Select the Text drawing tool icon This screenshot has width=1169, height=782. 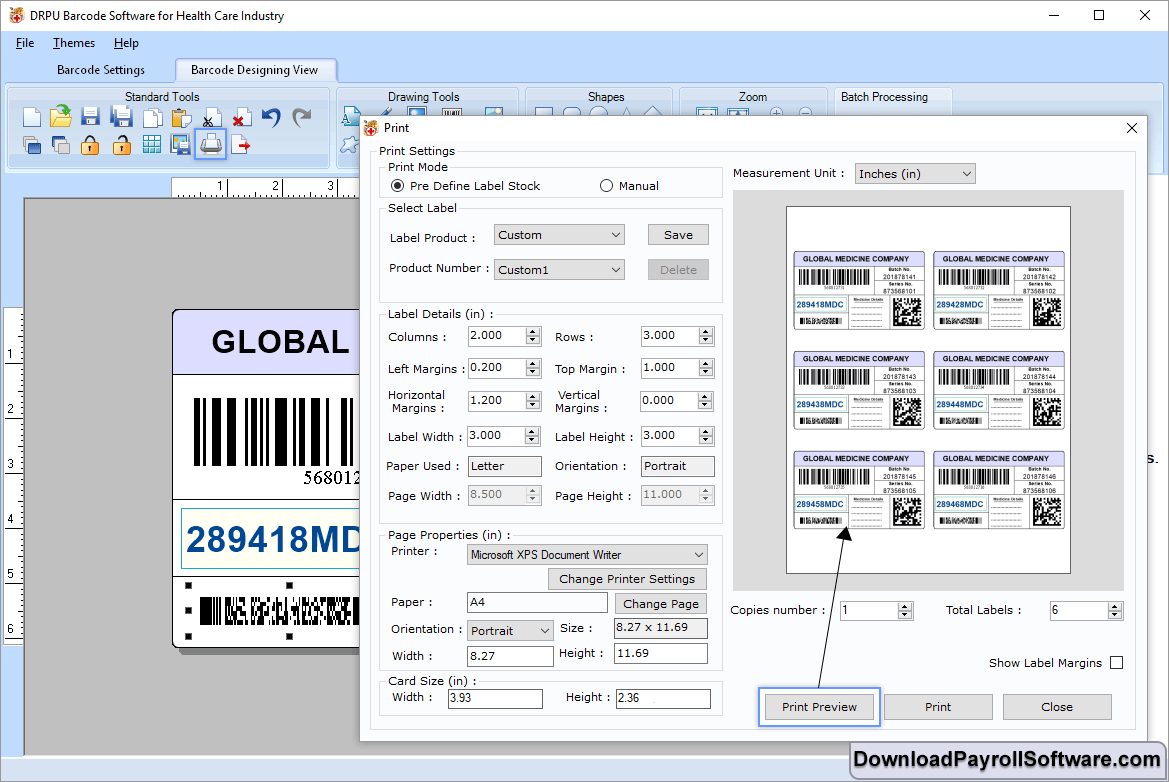point(350,116)
